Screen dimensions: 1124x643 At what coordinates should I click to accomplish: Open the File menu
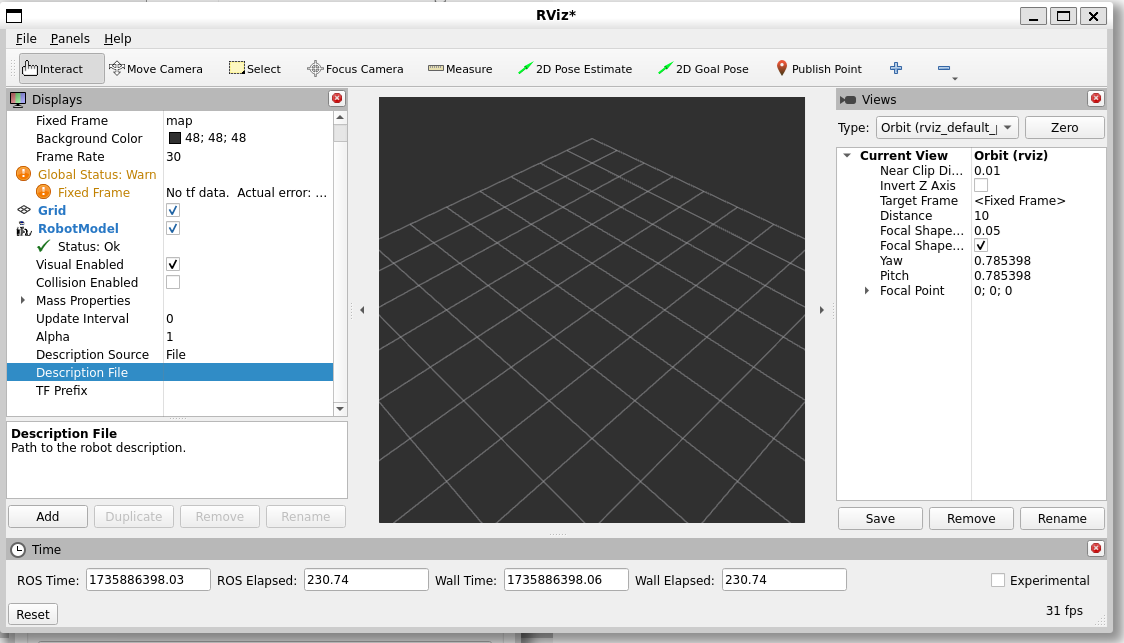pyautogui.click(x=26, y=39)
